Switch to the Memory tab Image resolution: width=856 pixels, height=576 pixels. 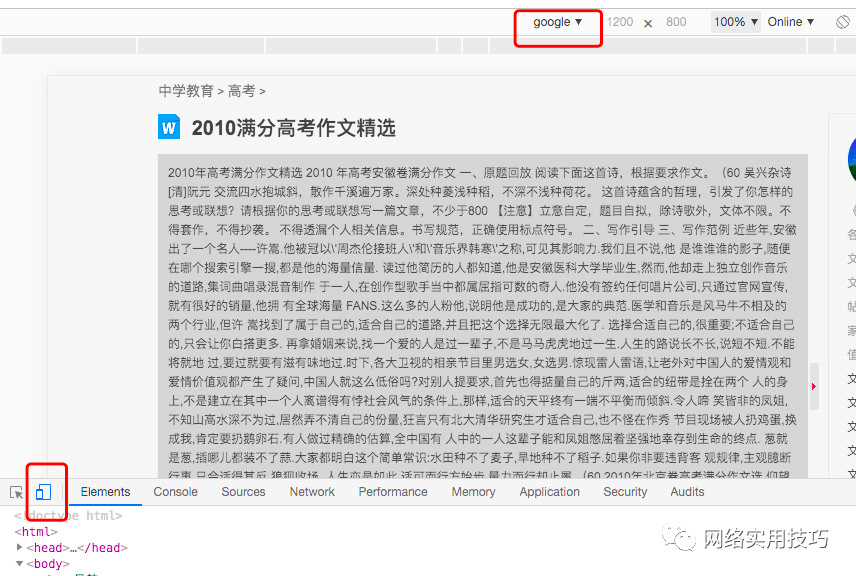pyautogui.click(x=473, y=492)
